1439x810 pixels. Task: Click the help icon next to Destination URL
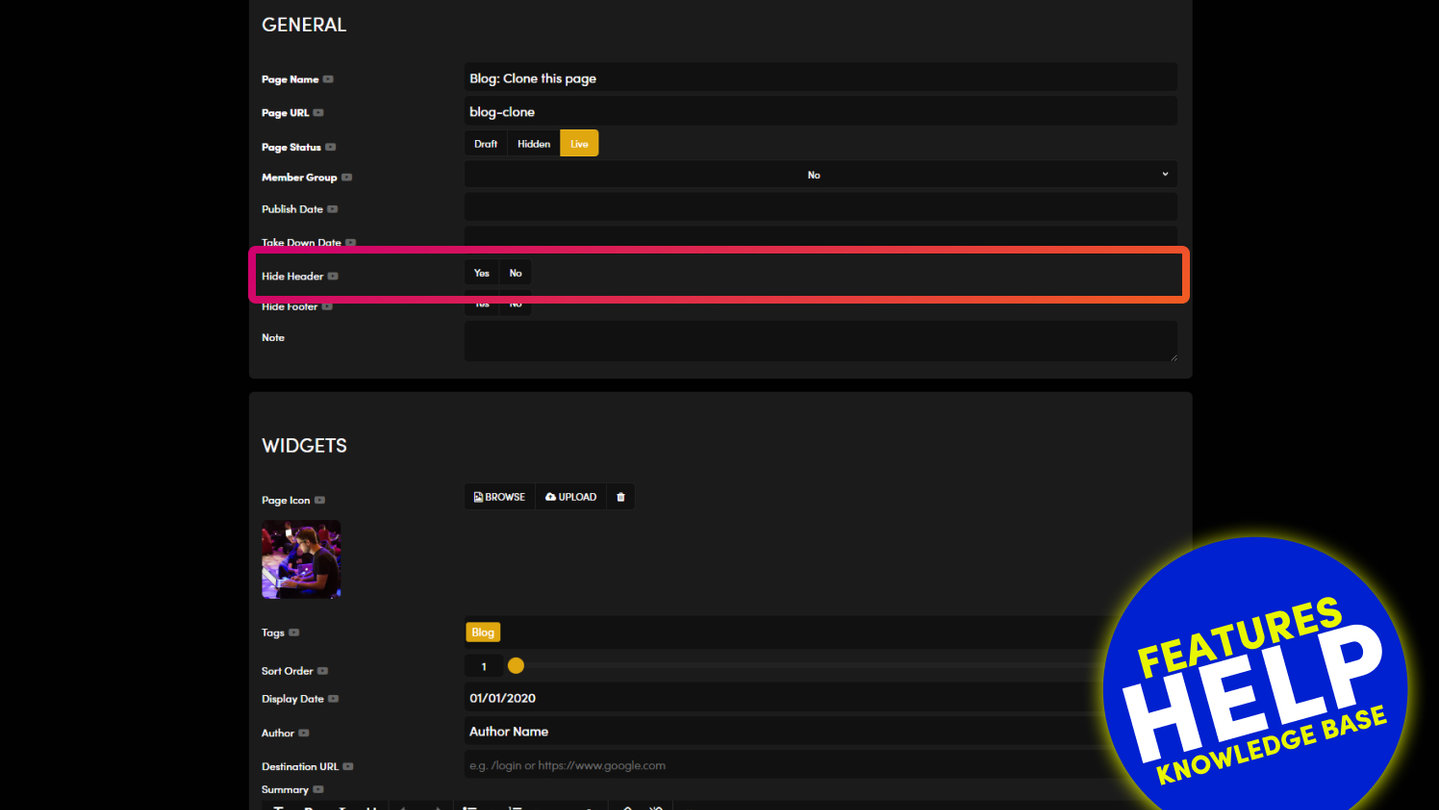pos(348,767)
